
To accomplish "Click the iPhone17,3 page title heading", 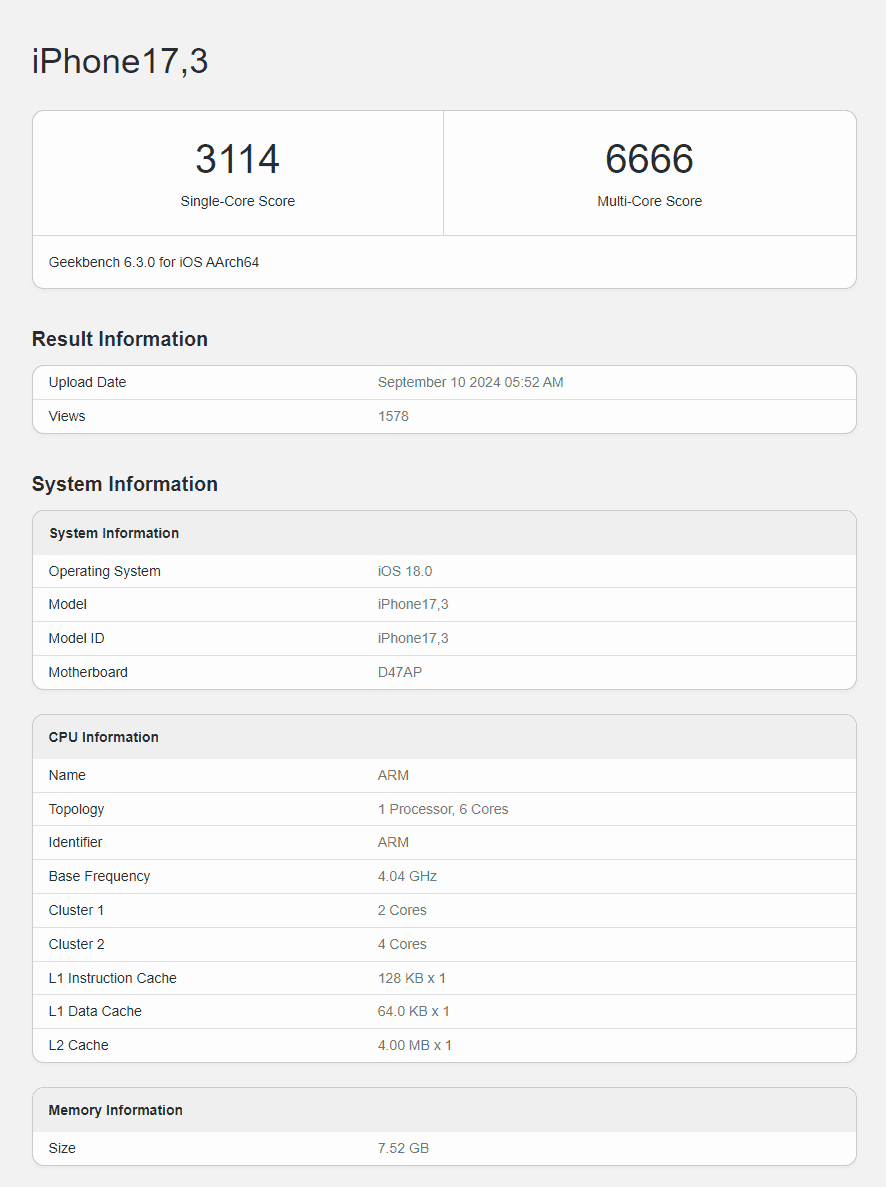I will click(120, 61).
